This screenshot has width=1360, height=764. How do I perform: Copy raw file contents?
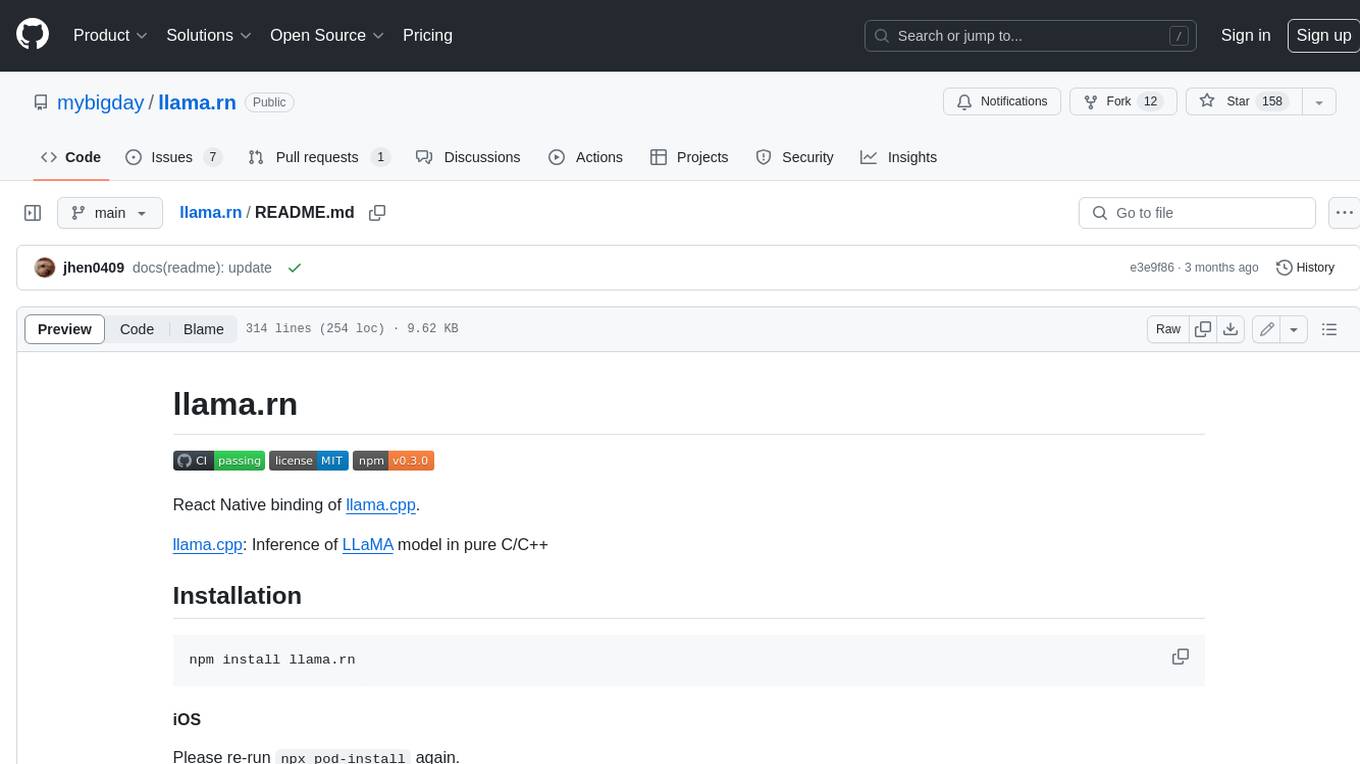click(x=1203, y=329)
